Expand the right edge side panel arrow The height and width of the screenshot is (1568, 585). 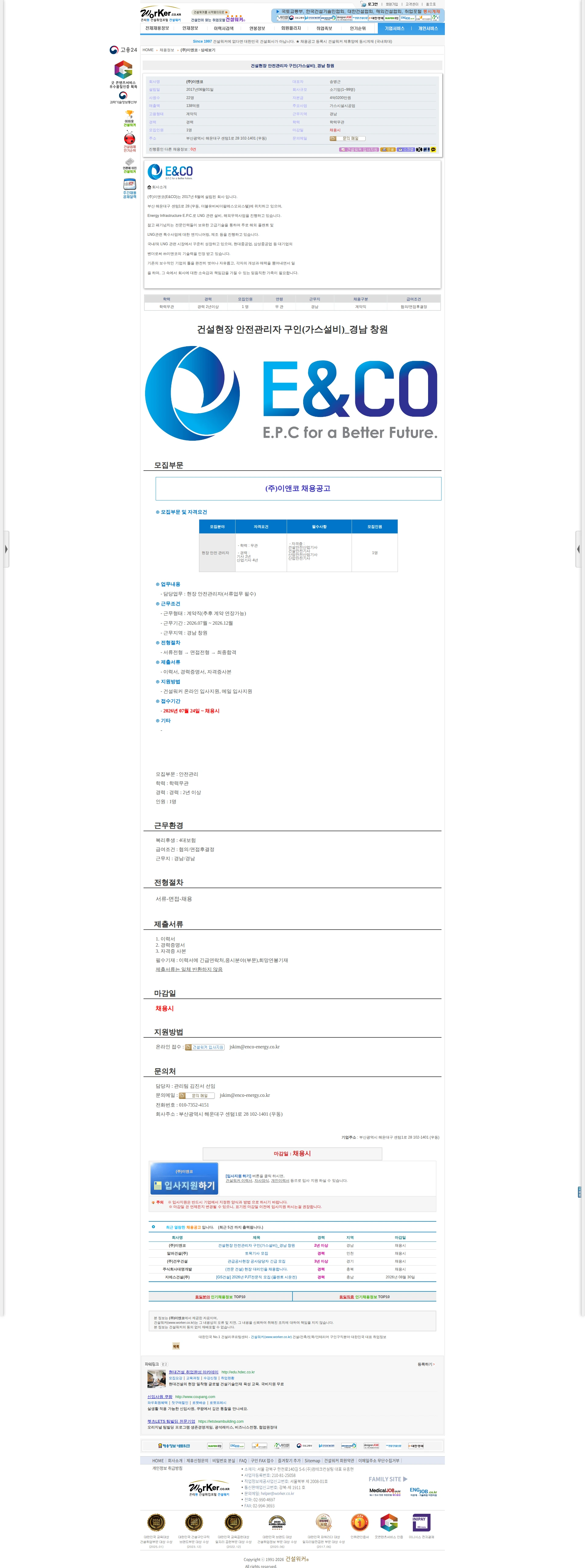(578, 549)
